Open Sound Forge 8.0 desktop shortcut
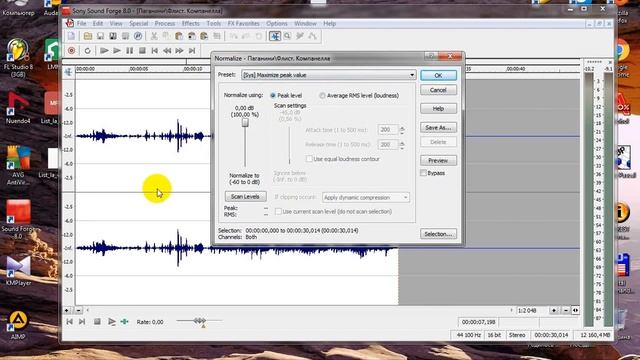Screen dimensions: 640x360 [18, 219]
